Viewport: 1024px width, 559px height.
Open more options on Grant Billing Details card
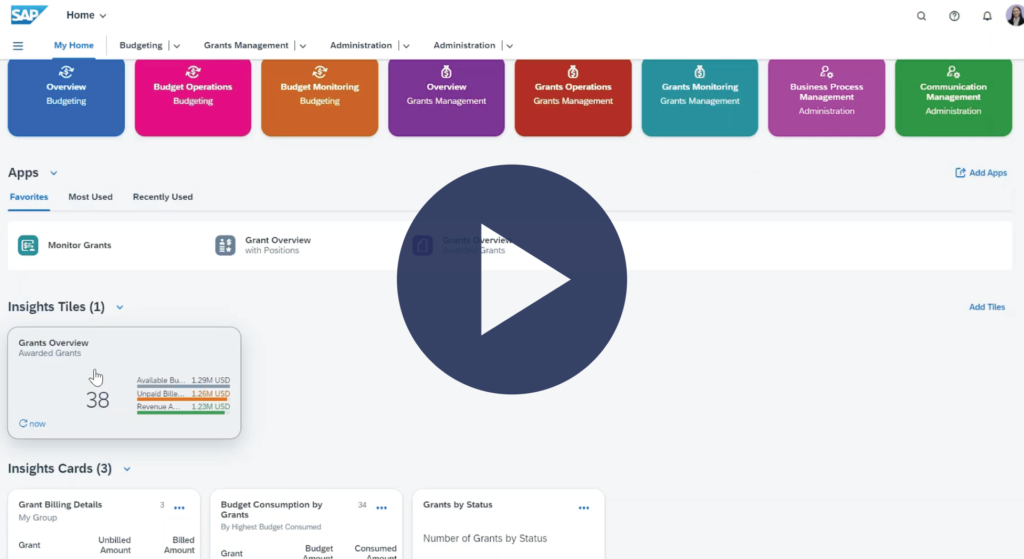[x=180, y=508]
